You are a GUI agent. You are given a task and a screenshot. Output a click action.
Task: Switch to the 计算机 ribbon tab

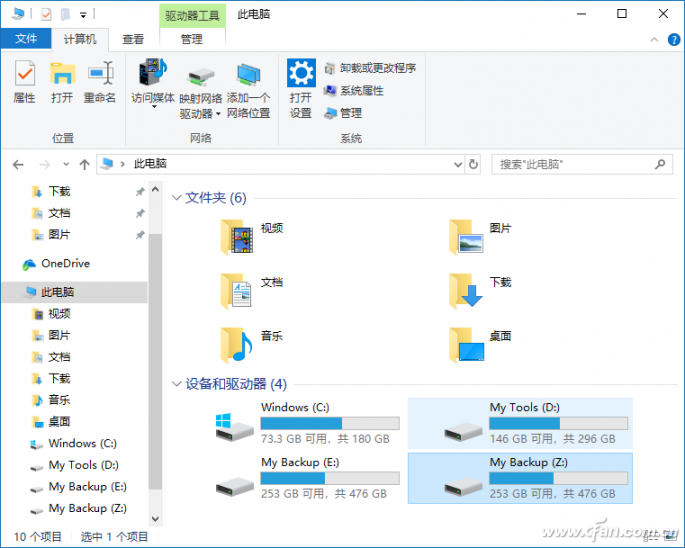[80, 39]
